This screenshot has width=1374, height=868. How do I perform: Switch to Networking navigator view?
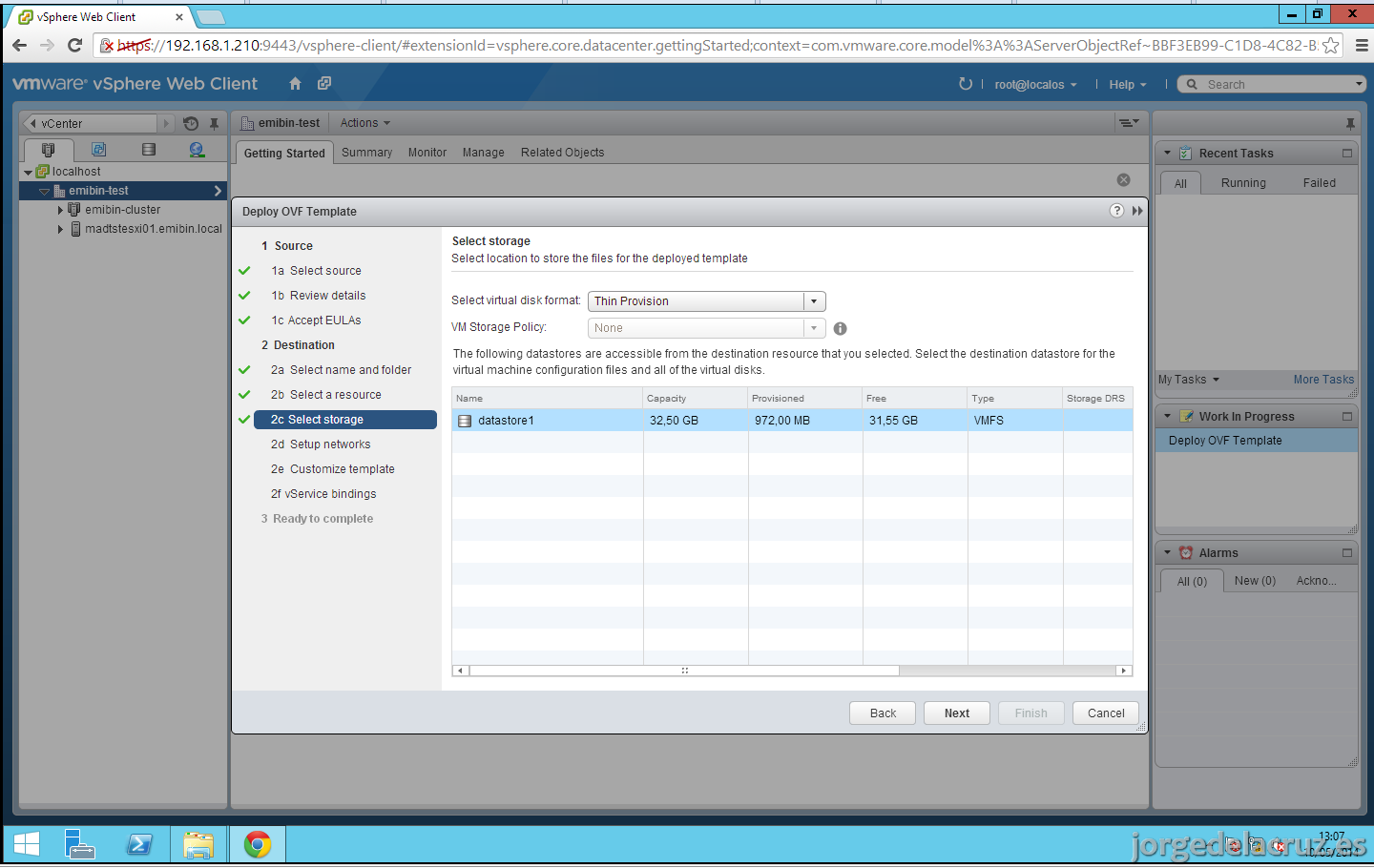pos(197,150)
